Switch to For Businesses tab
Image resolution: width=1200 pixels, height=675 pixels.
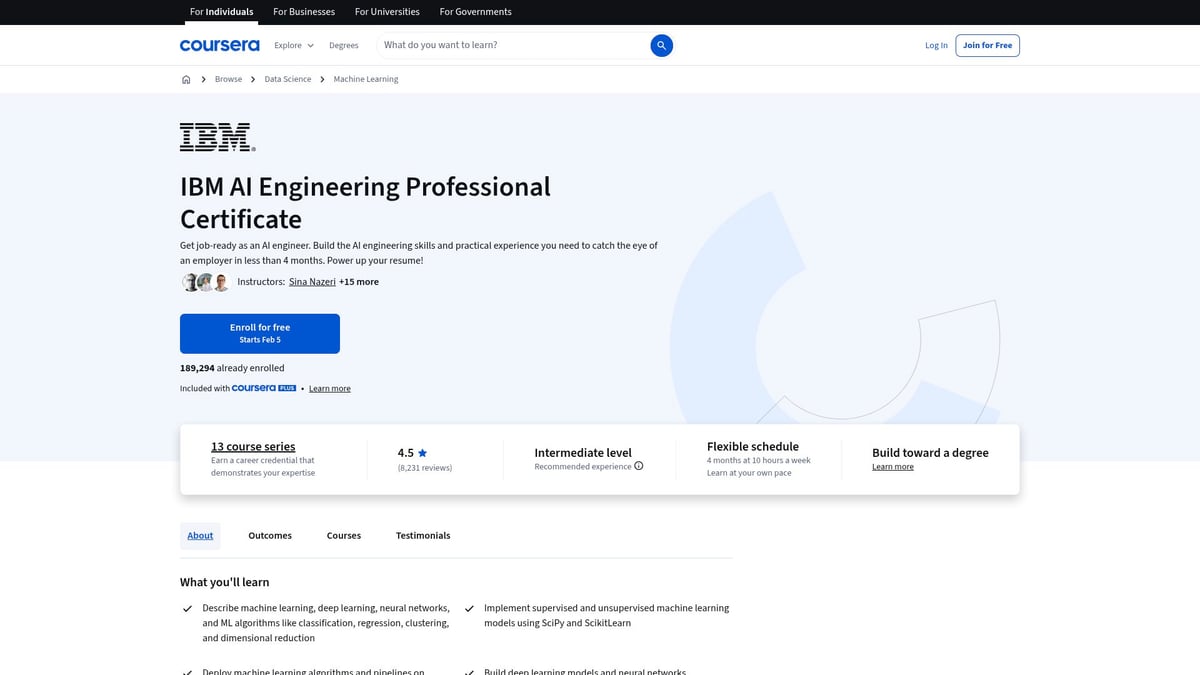(305, 12)
